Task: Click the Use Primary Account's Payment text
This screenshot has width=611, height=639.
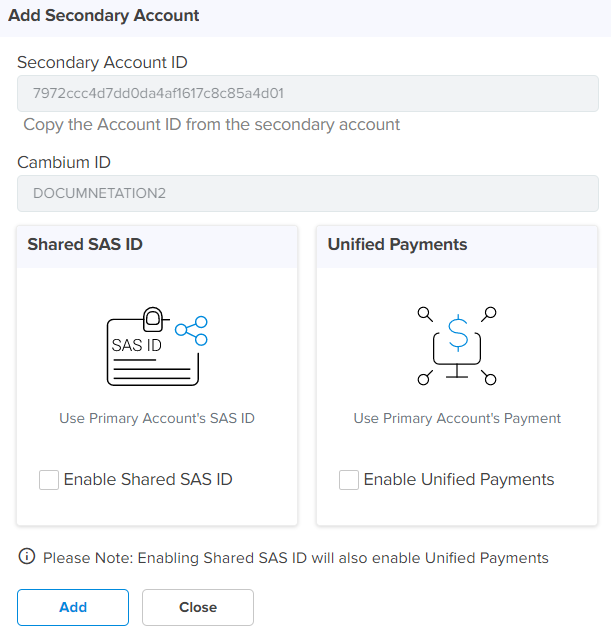Action: tap(457, 418)
